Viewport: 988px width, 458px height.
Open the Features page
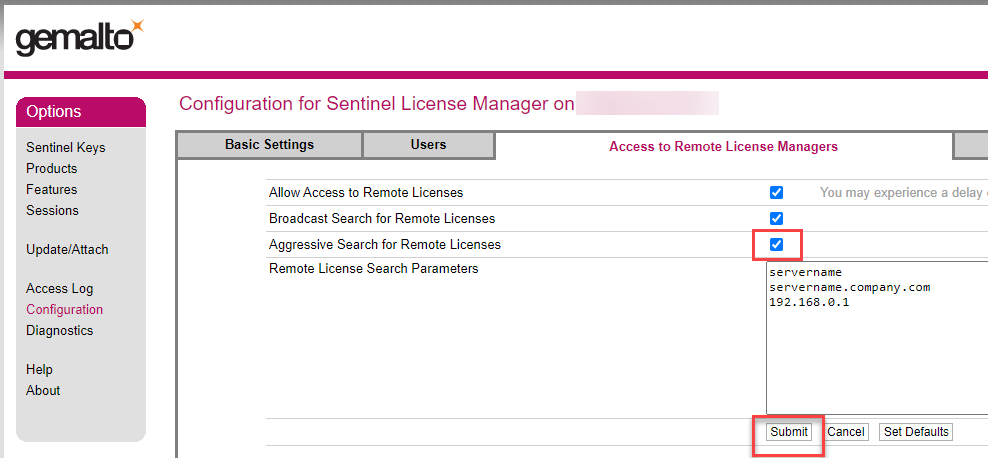pos(52,189)
